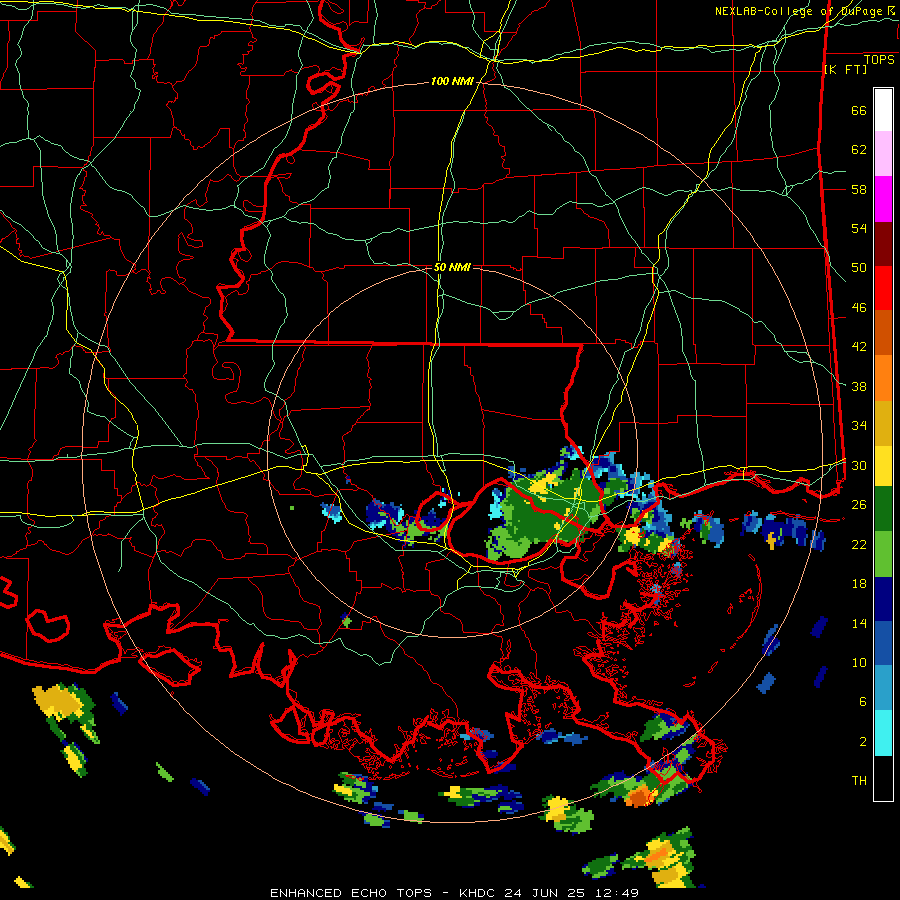Click the '18' legend value

(859, 584)
